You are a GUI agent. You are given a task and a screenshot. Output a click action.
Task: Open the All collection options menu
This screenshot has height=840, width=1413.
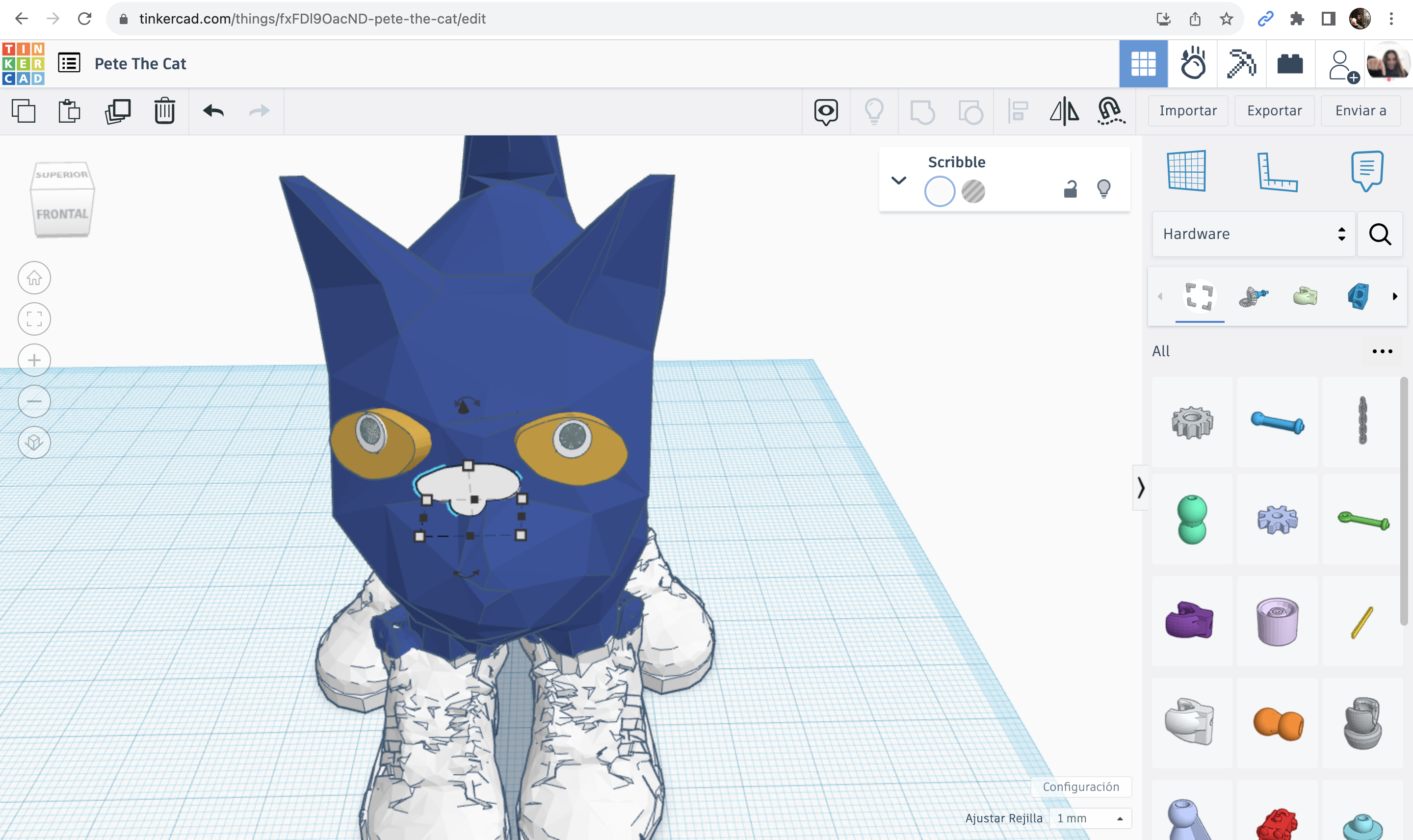pos(1384,351)
